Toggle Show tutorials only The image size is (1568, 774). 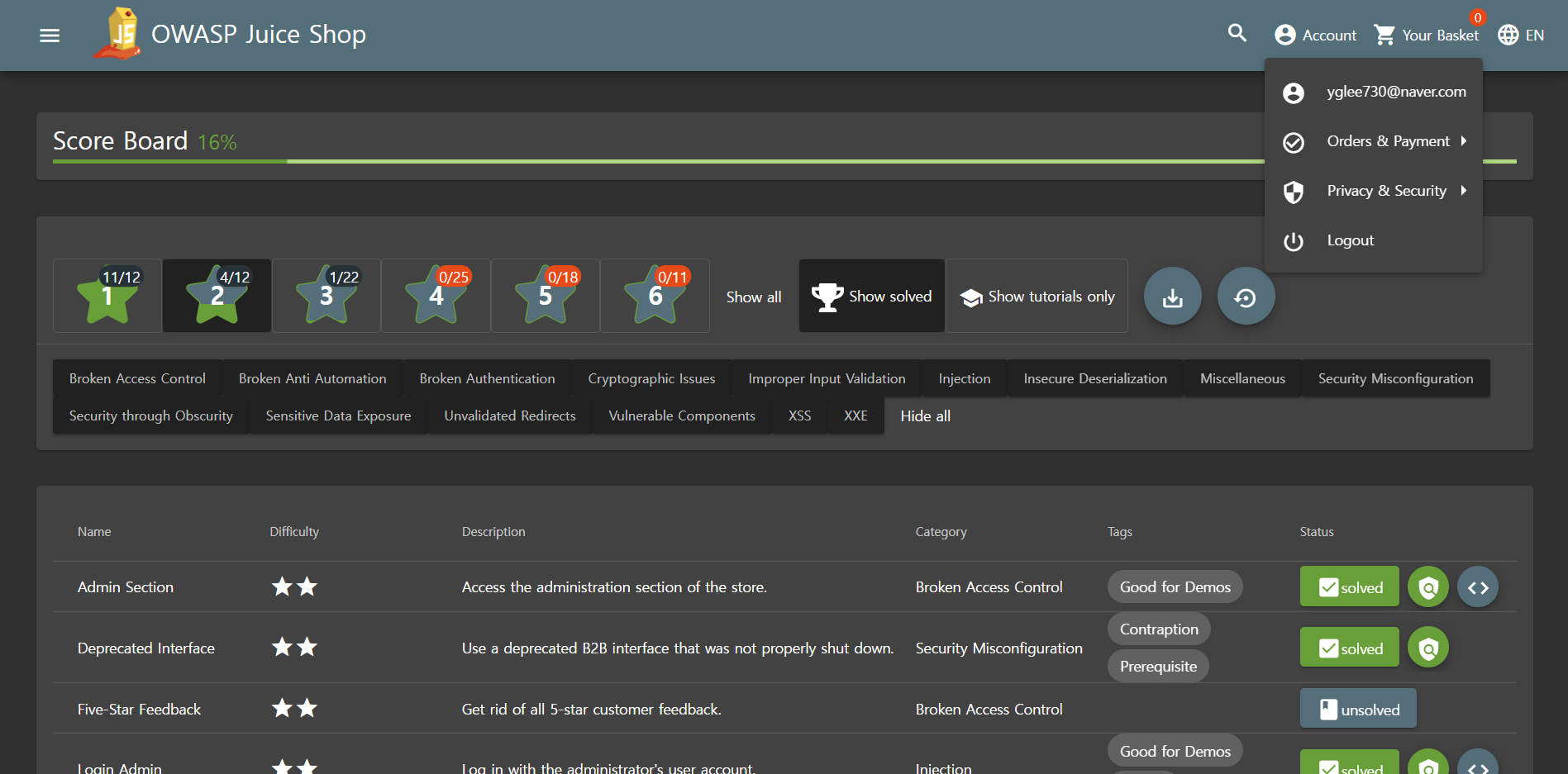[x=1037, y=296]
